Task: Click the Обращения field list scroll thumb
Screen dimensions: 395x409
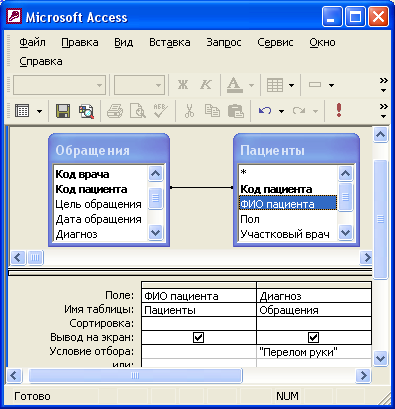Action: click(155, 198)
